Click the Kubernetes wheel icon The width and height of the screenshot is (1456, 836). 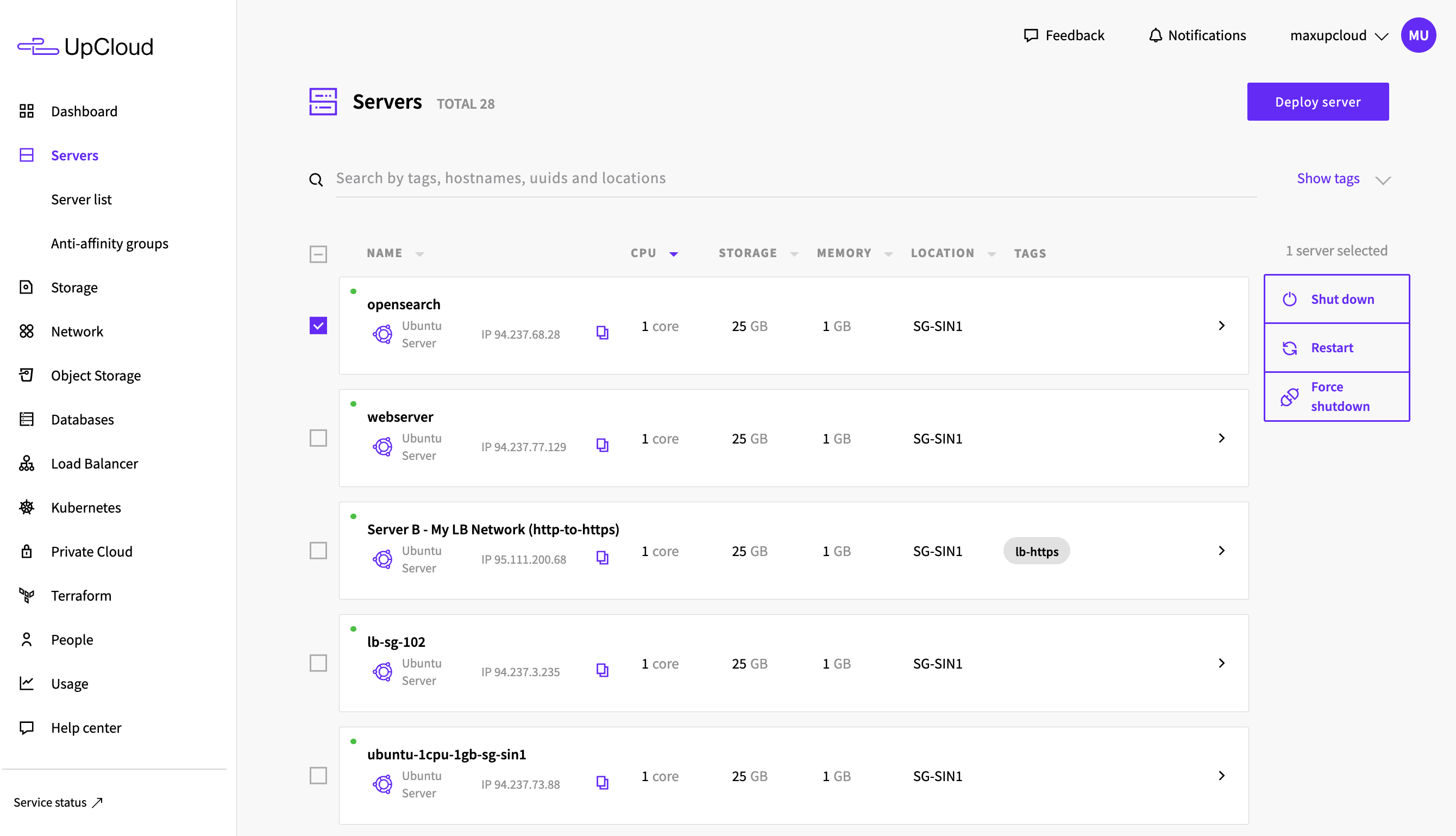pos(27,507)
